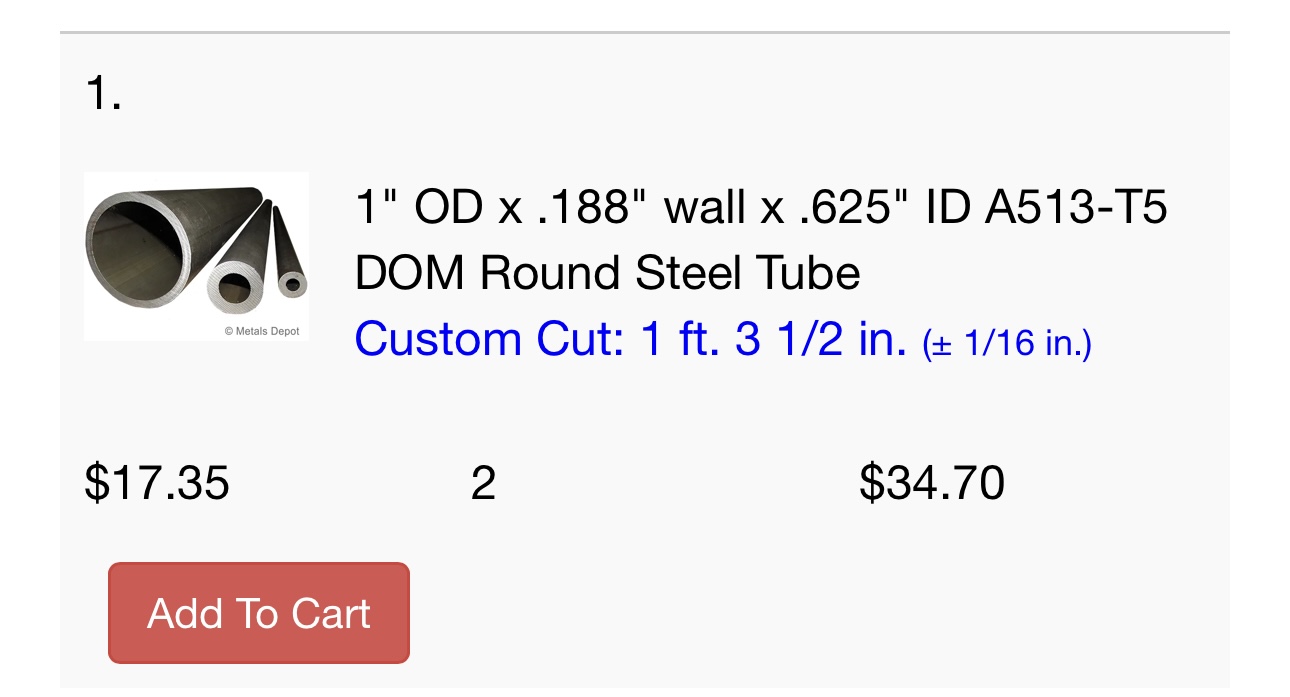The height and width of the screenshot is (697, 1290).
Task: Select the $17.35 unit price
Action: 157,483
